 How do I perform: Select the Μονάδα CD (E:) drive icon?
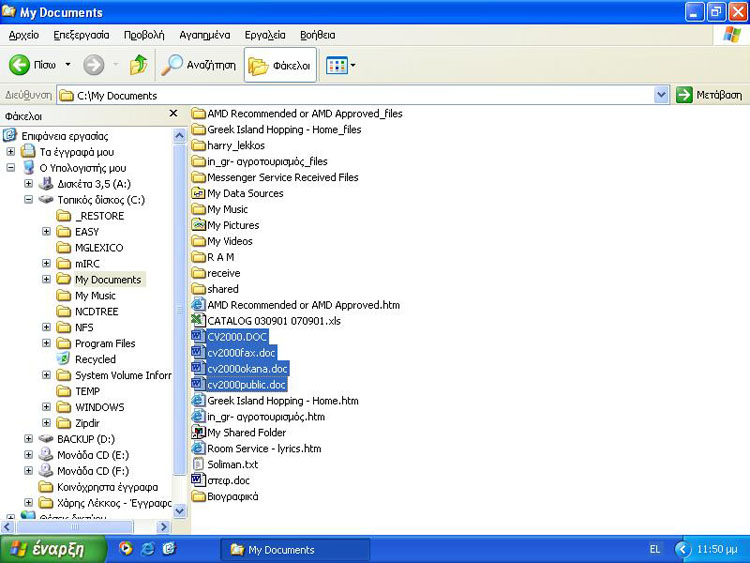pyautogui.click(x=45, y=454)
